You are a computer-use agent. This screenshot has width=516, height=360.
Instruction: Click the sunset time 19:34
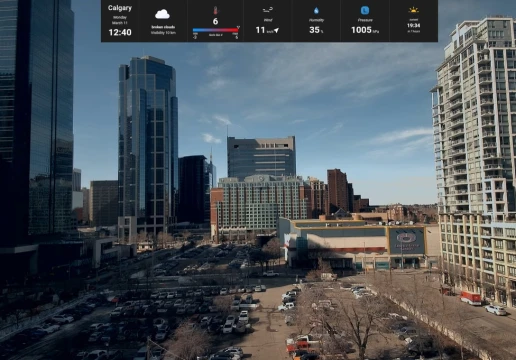point(413,25)
